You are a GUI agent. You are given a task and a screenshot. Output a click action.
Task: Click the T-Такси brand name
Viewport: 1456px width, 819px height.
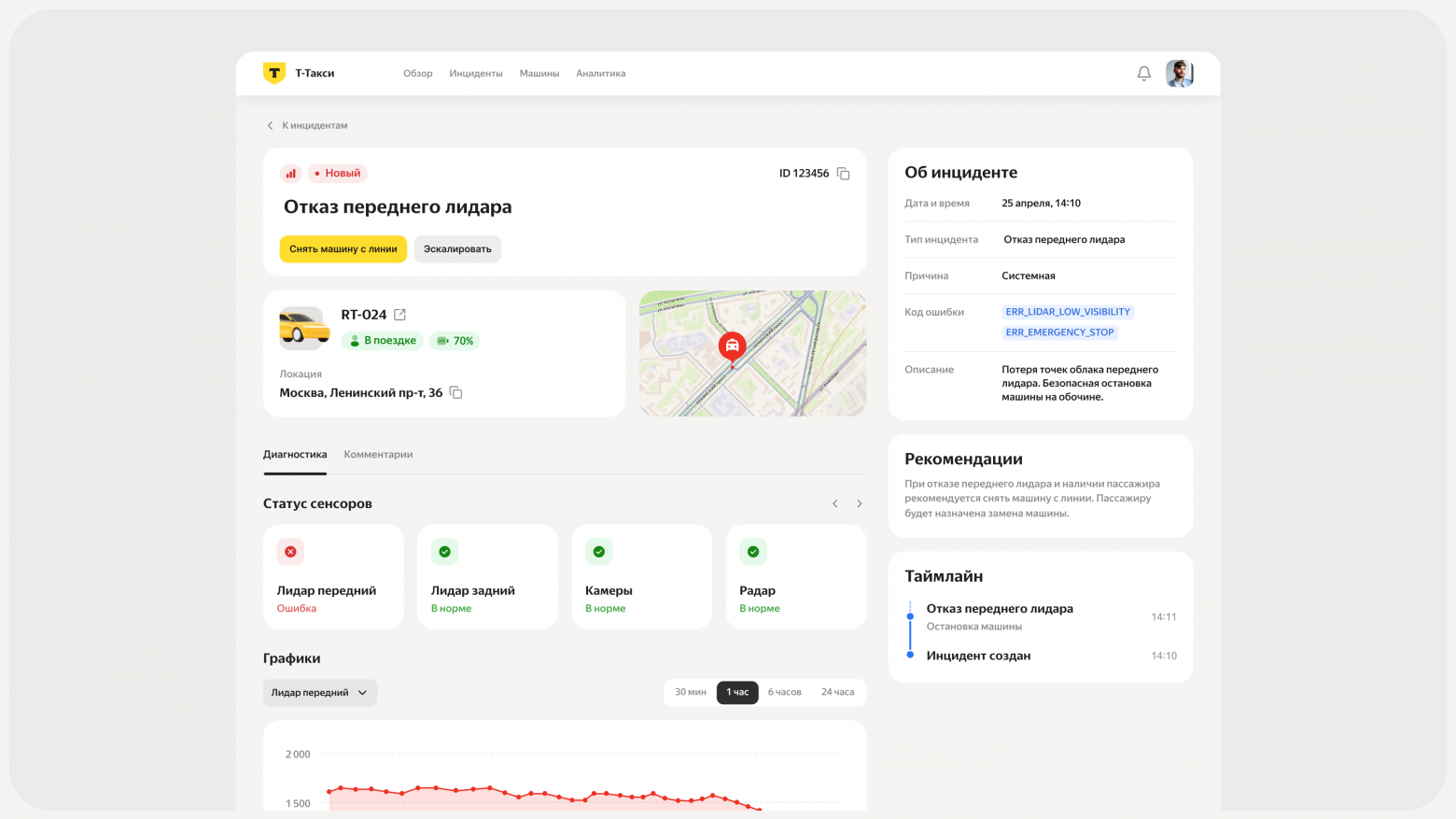(315, 73)
